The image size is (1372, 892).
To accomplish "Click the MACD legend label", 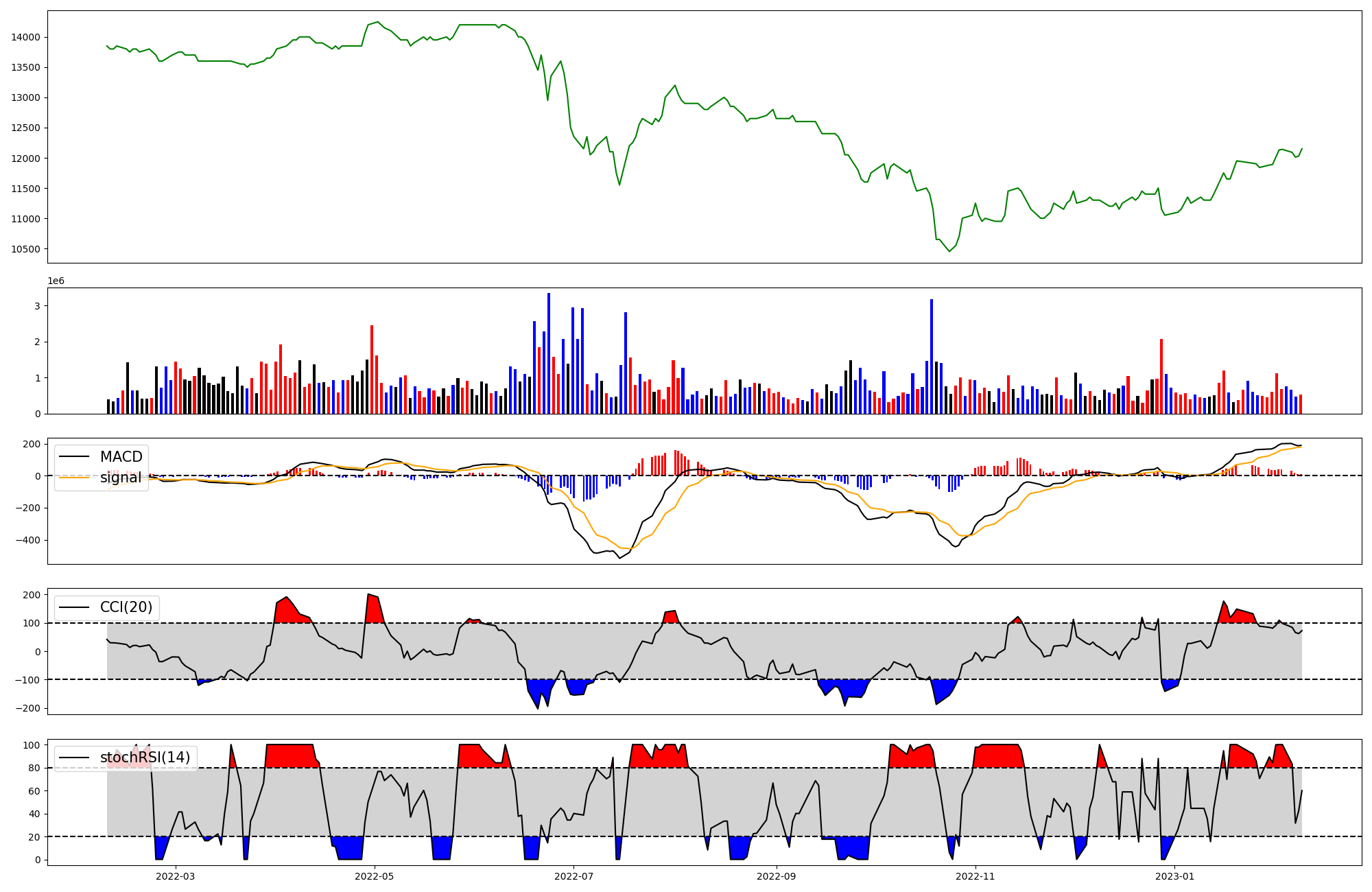I will (121, 457).
